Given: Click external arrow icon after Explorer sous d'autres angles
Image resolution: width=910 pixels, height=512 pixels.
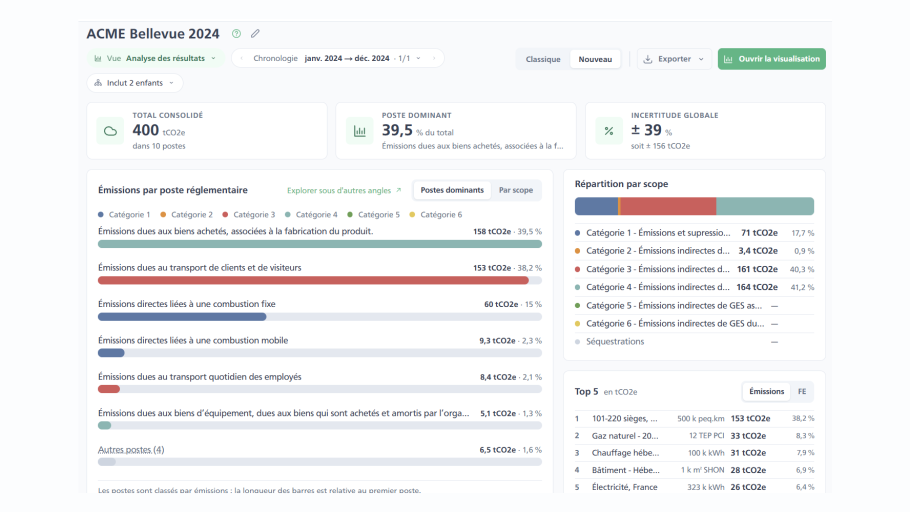Looking at the screenshot, I should (398, 190).
